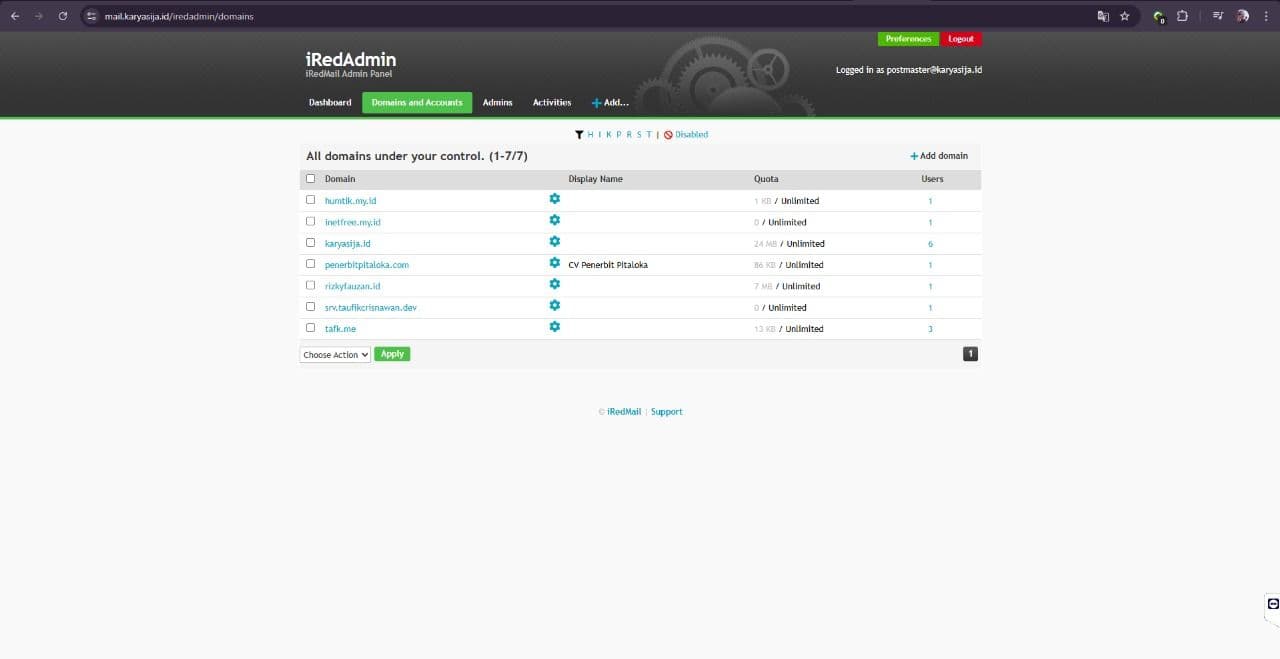Click the browser address bar URL
Image resolution: width=1280 pixels, height=659 pixels.
(x=180, y=16)
